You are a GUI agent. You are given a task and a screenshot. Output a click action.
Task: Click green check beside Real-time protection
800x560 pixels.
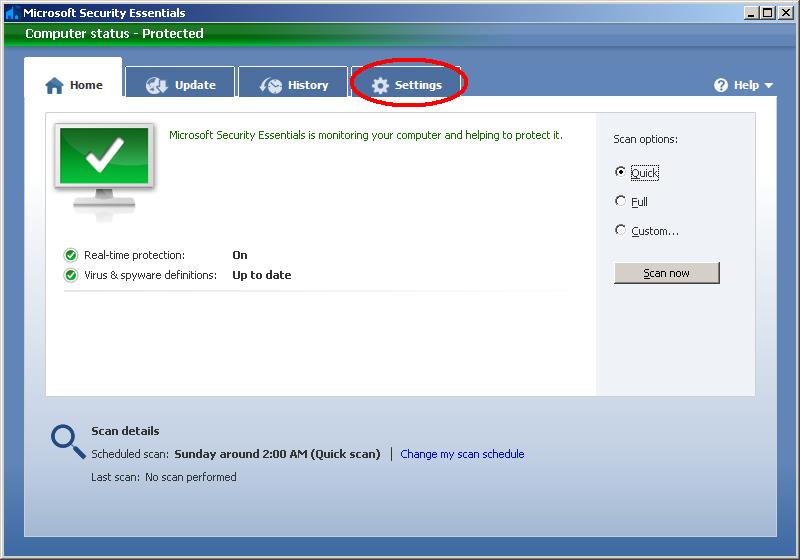(x=71, y=255)
